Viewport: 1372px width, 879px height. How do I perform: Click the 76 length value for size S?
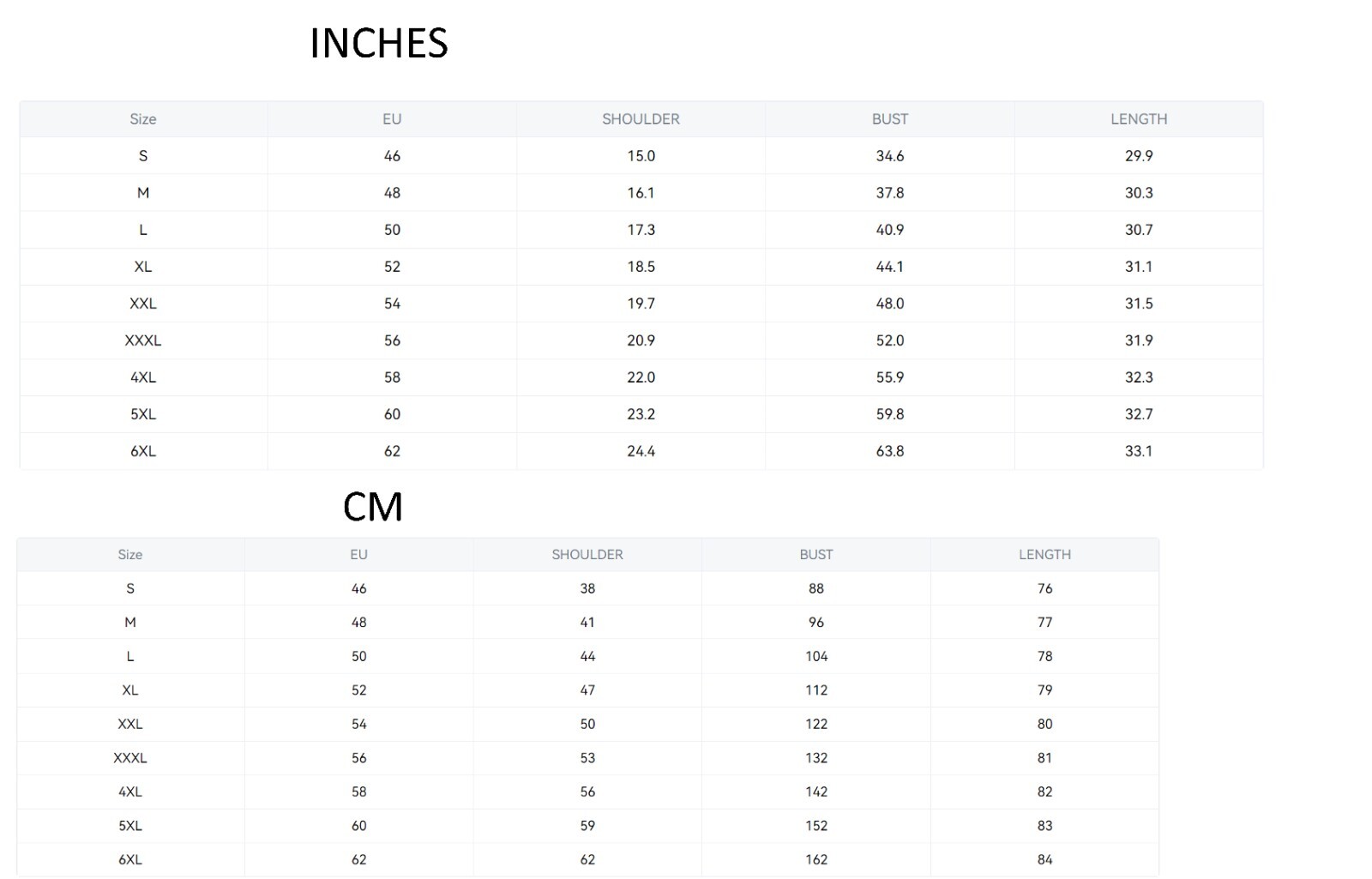[x=1044, y=589]
